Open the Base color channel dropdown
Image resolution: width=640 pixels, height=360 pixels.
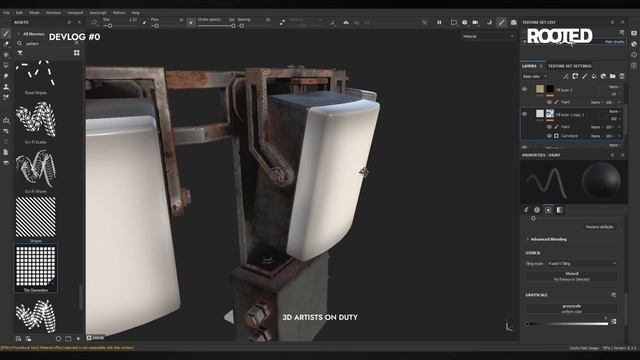pyautogui.click(x=535, y=76)
